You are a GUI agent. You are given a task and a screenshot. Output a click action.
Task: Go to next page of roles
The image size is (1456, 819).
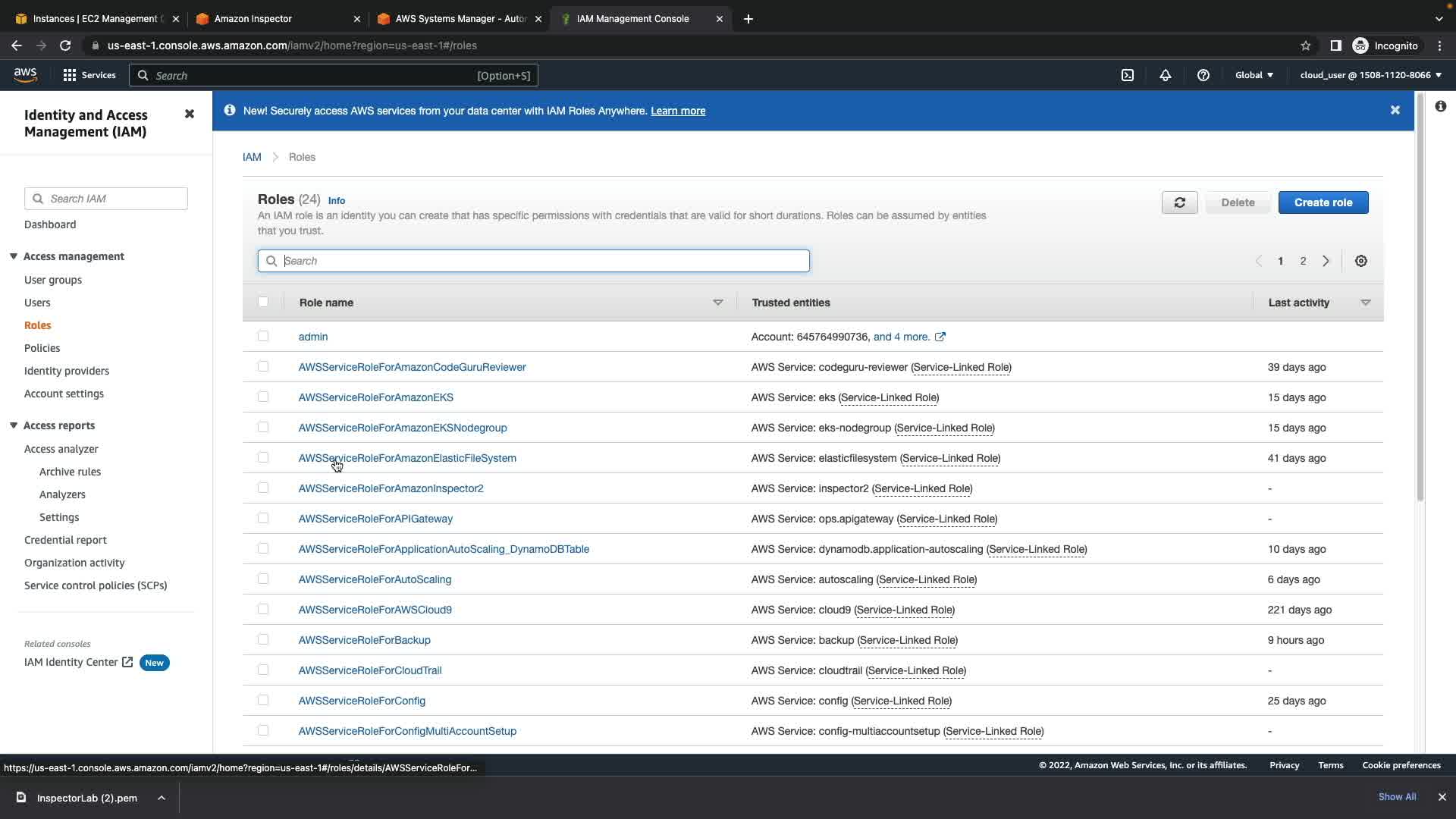click(x=1326, y=261)
